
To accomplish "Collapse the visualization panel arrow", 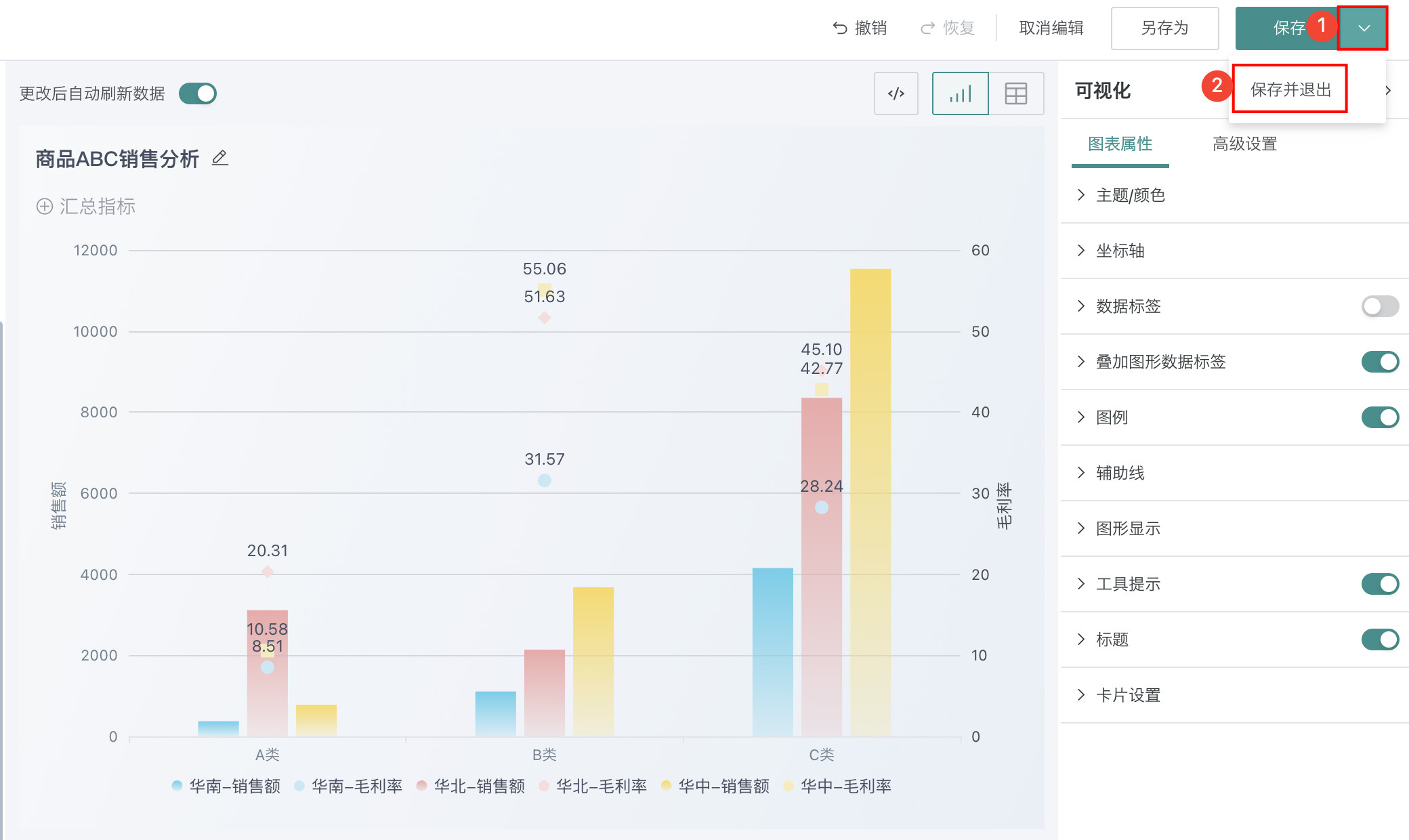I will click(1388, 91).
